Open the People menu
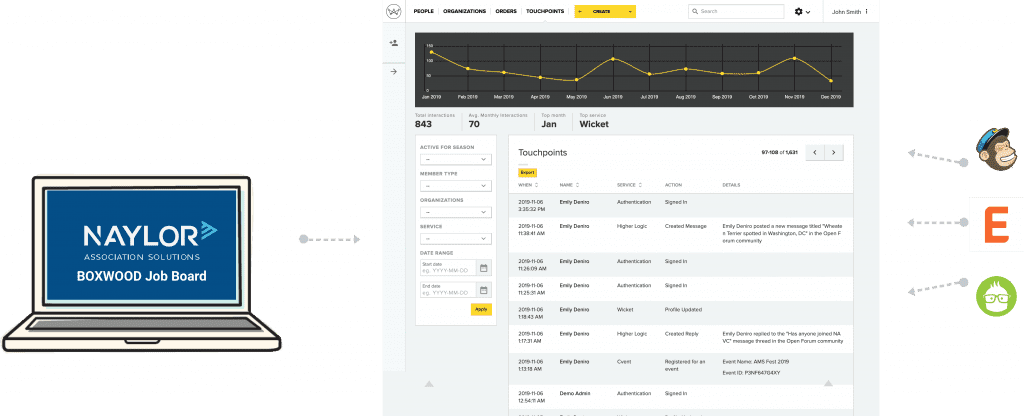The image size is (1024, 416). click(424, 12)
